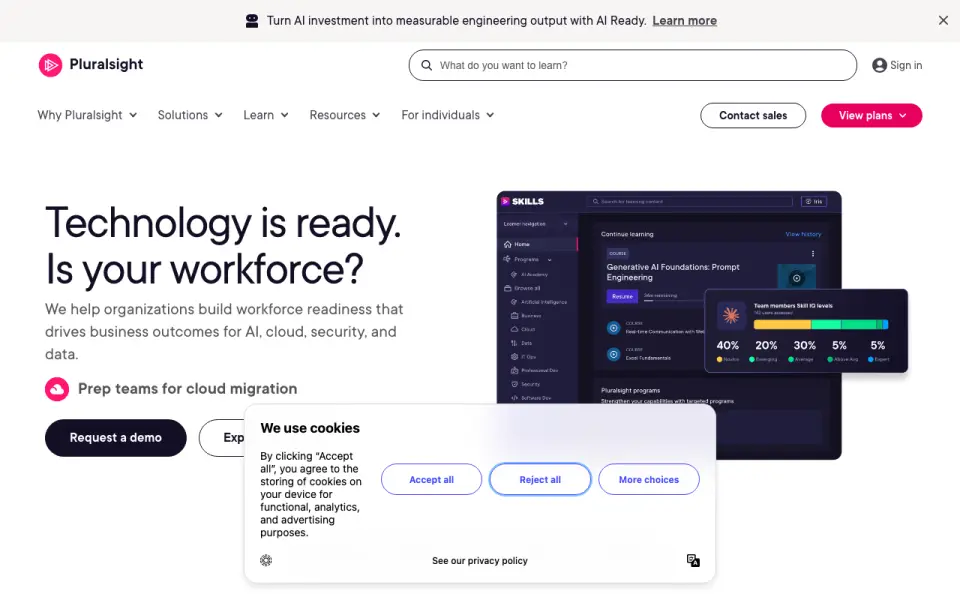Screen dimensions: 960x600
Task: Click the three-dot menu on course card
Action: 812,253
